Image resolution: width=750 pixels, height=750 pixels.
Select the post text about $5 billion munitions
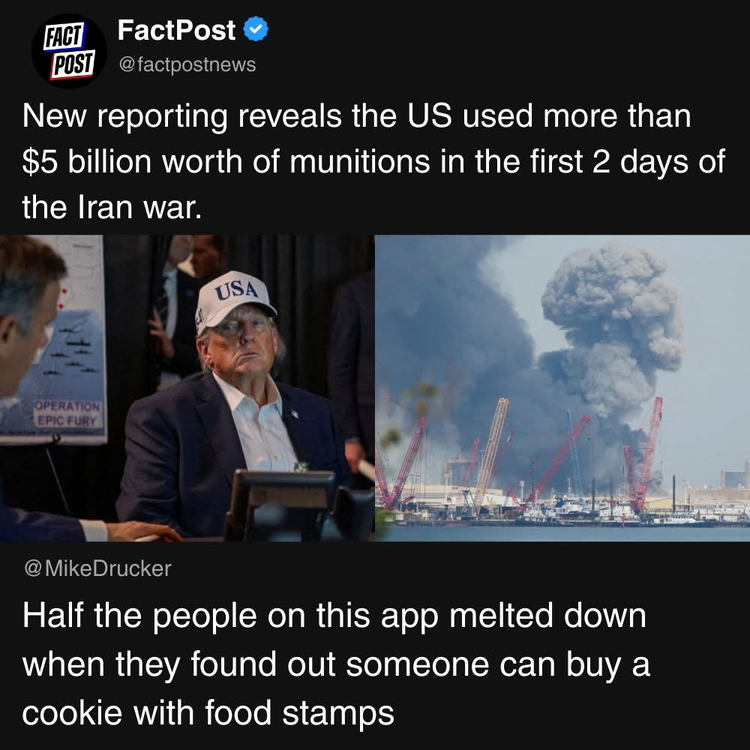pos(373,162)
